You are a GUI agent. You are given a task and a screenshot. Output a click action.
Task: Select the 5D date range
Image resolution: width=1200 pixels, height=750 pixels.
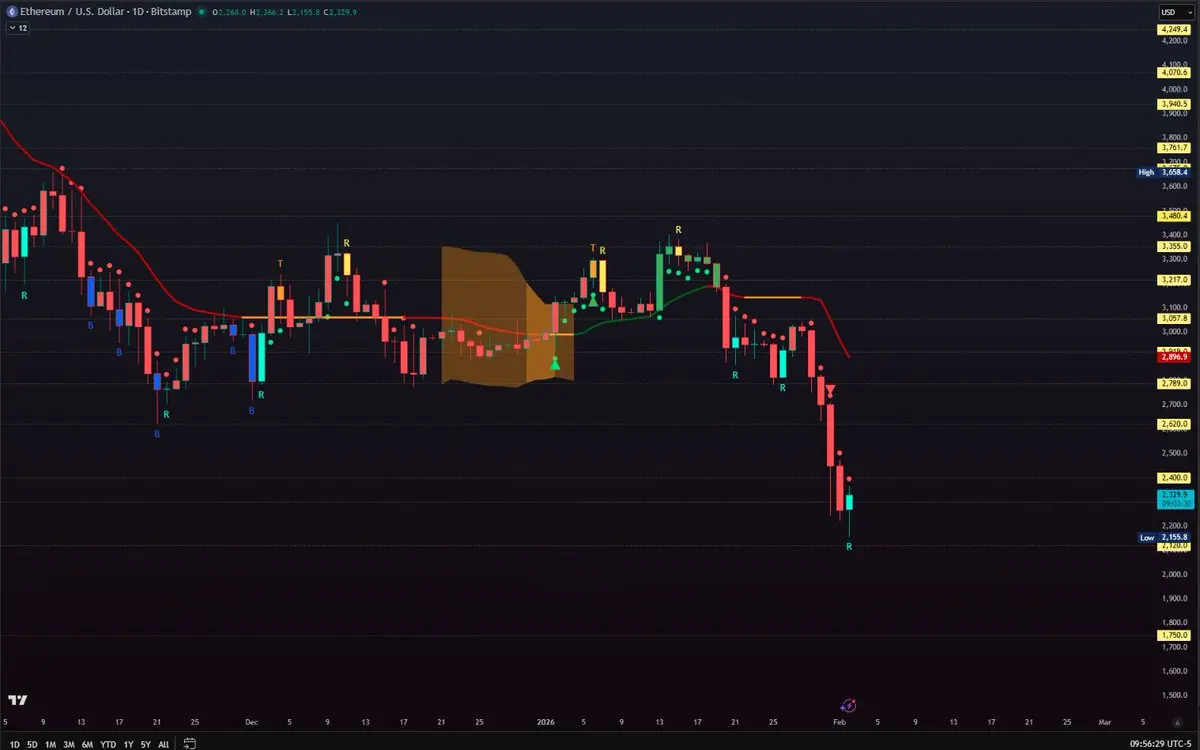click(32, 744)
